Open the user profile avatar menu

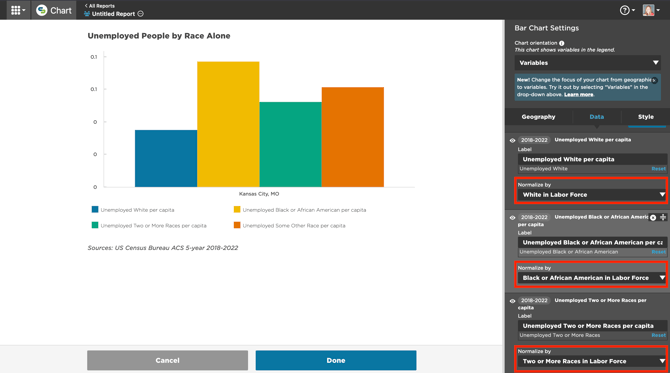pos(651,10)
